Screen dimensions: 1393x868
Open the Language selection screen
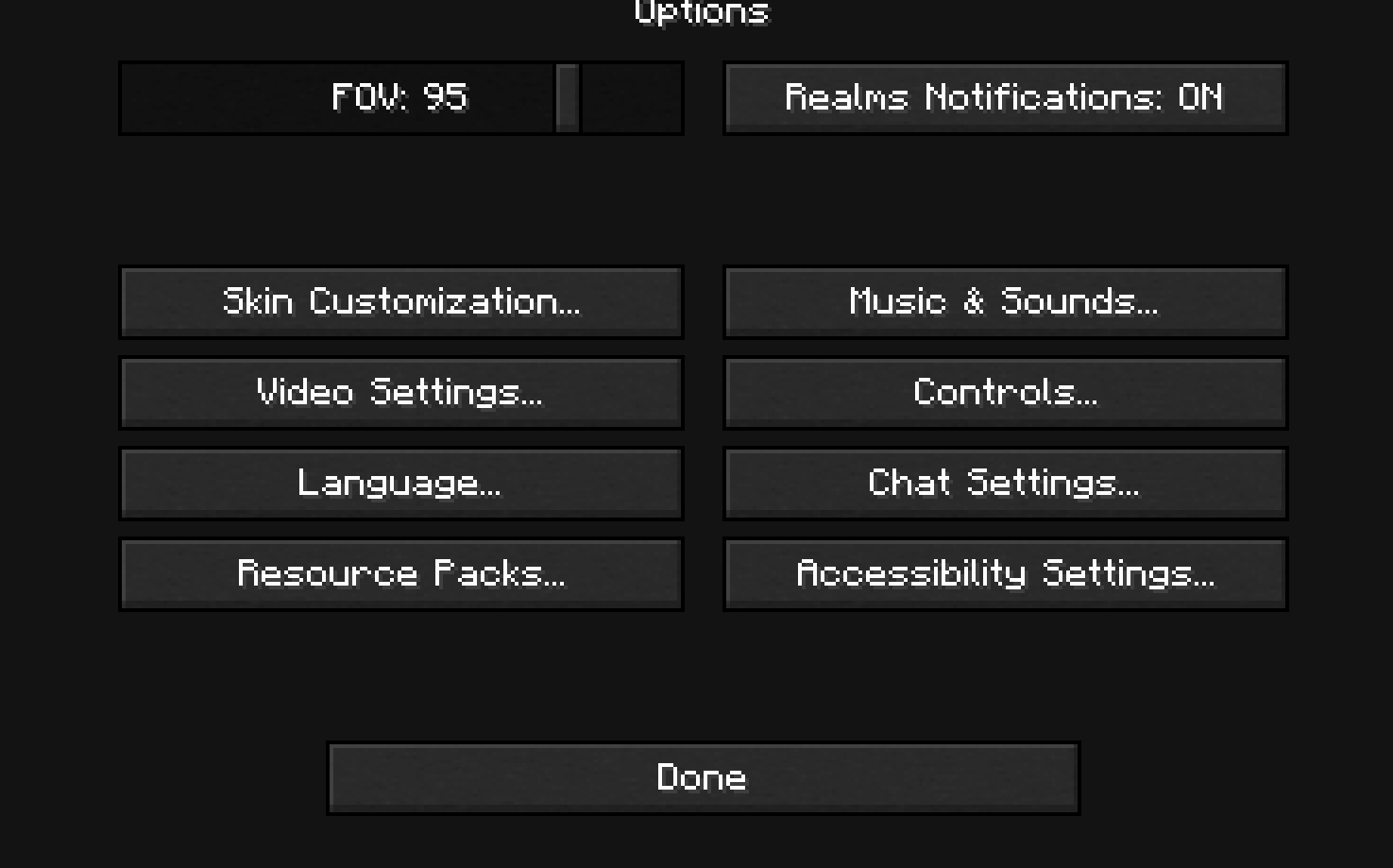pos(401,484)
